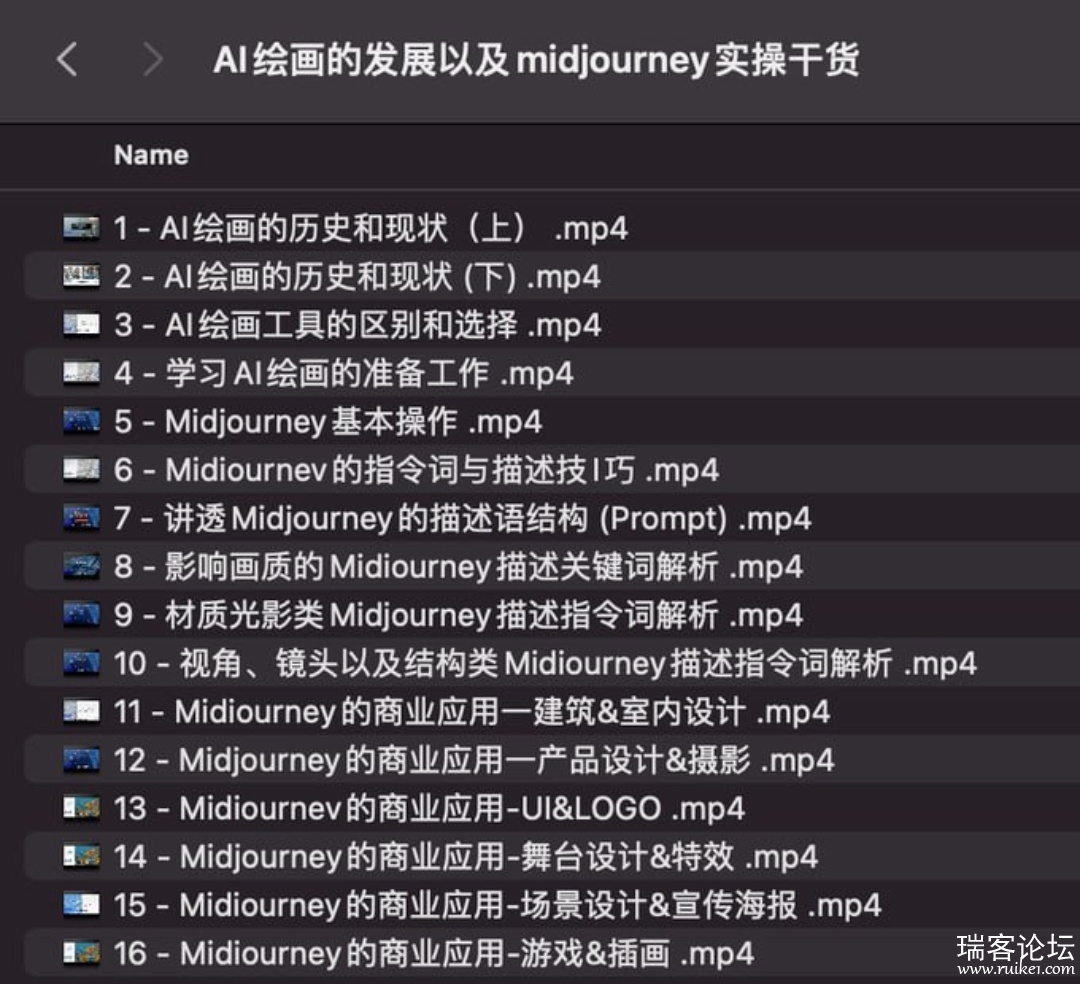
Task: Select file name '14 - Midjourney的商业应用-舞台设计&特效 .mp4'
Action: (466, 857)
